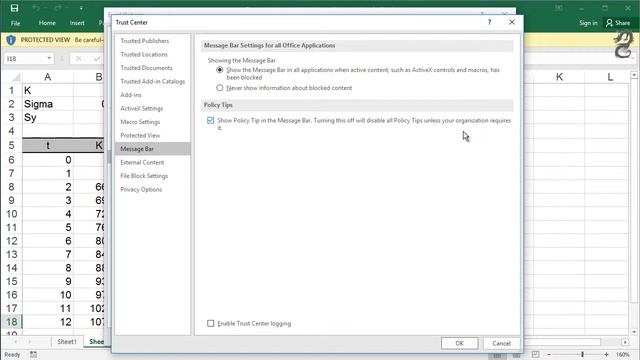640x360 pixels.
Task: Click Sign in on the Excel window
Action: [x=588, y=23]
